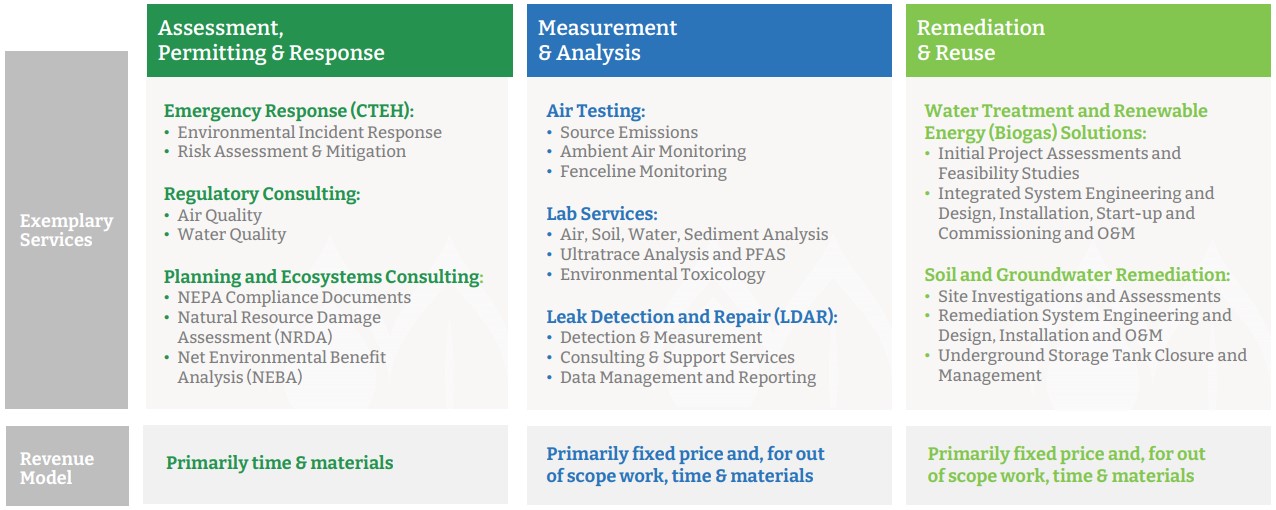Select the NEPA Compliance Documents item
Screen dimensions: 1276x510
click(294, 297)
